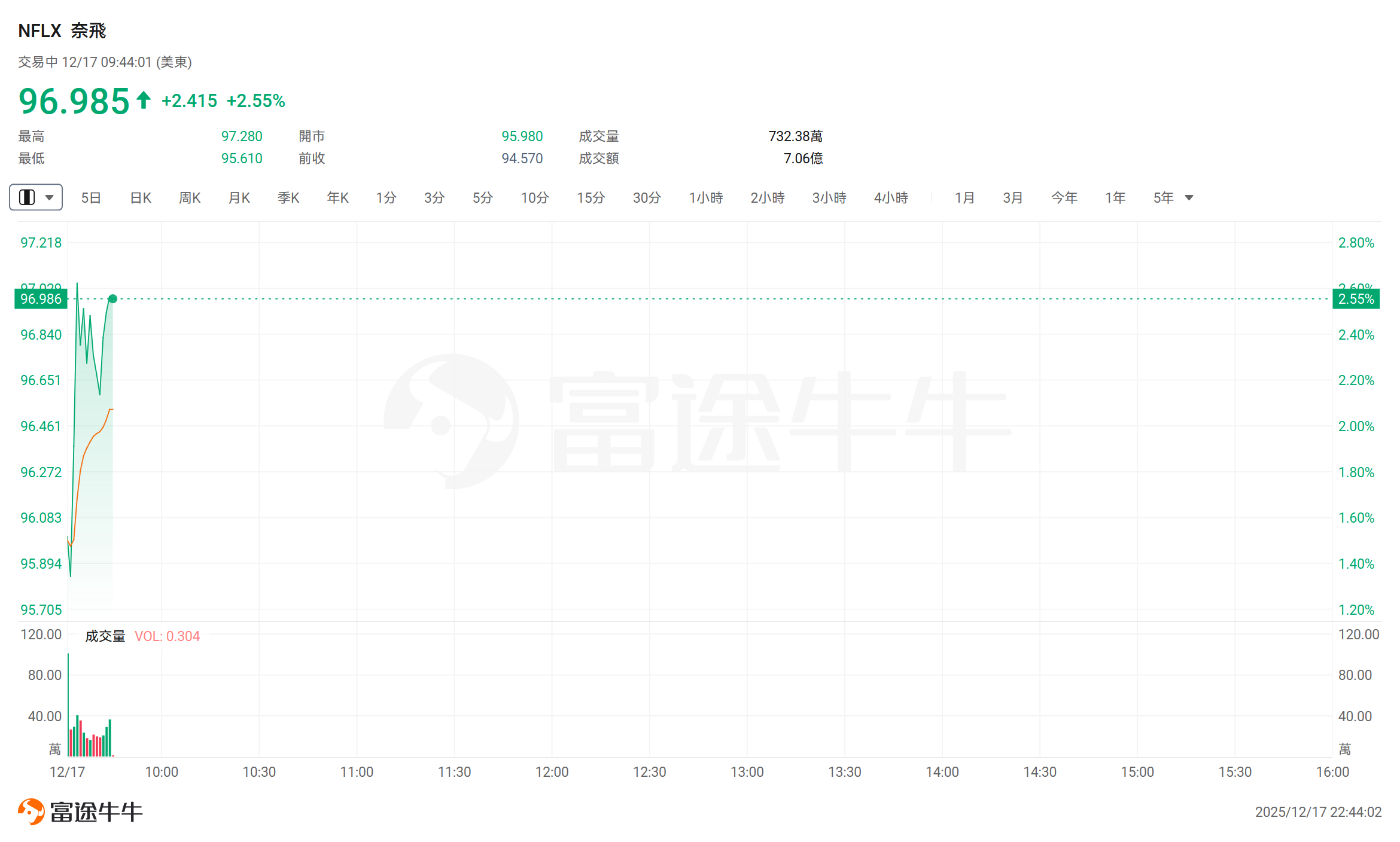Viewport: 1400px width, 842px height.
Task: Expand the chart layout dropdown arrow
Action: [x=50, y=197]
